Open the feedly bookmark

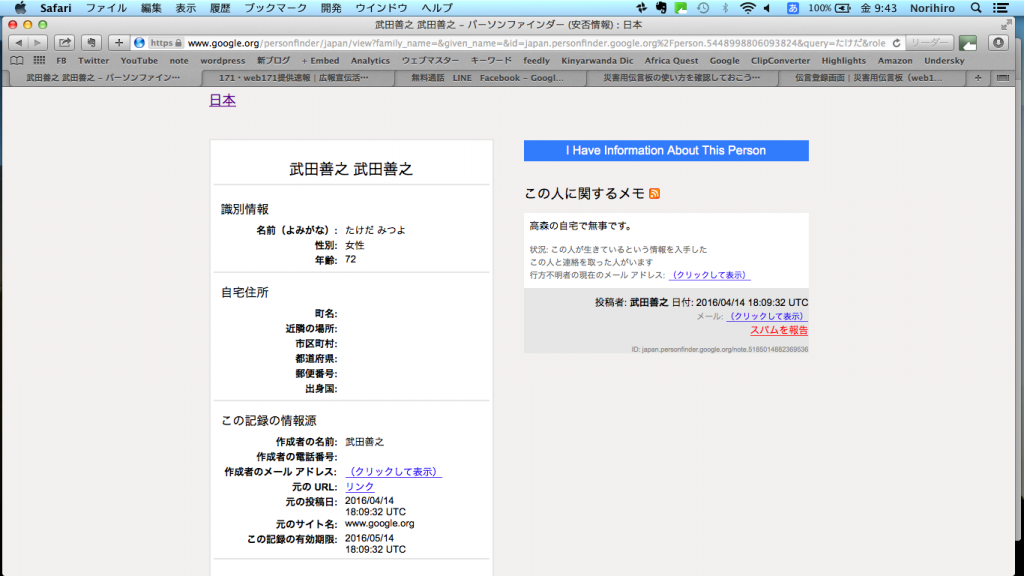pos(536,61)
